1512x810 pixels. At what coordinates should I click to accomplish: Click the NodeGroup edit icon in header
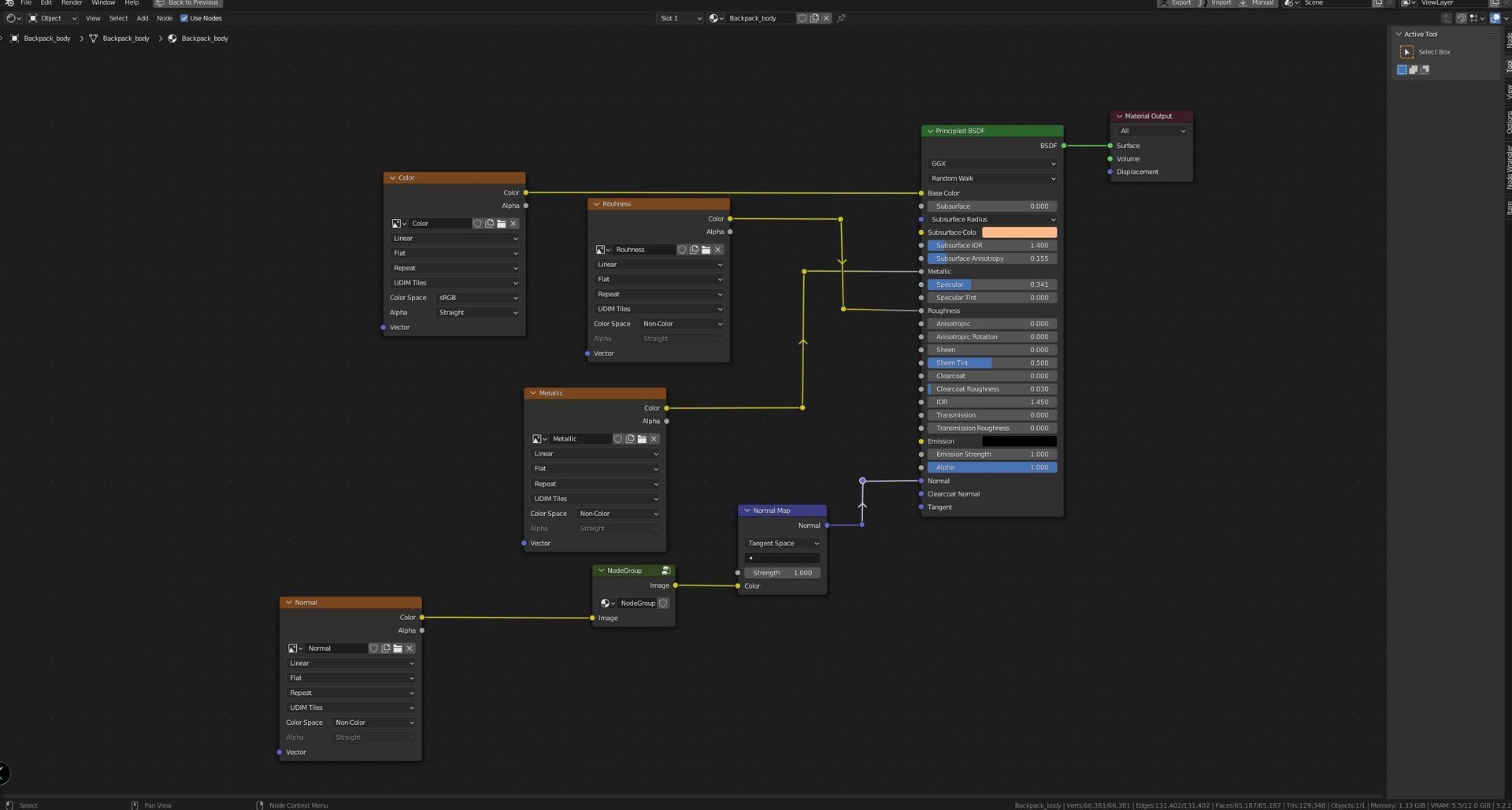(x=666, y=570)
